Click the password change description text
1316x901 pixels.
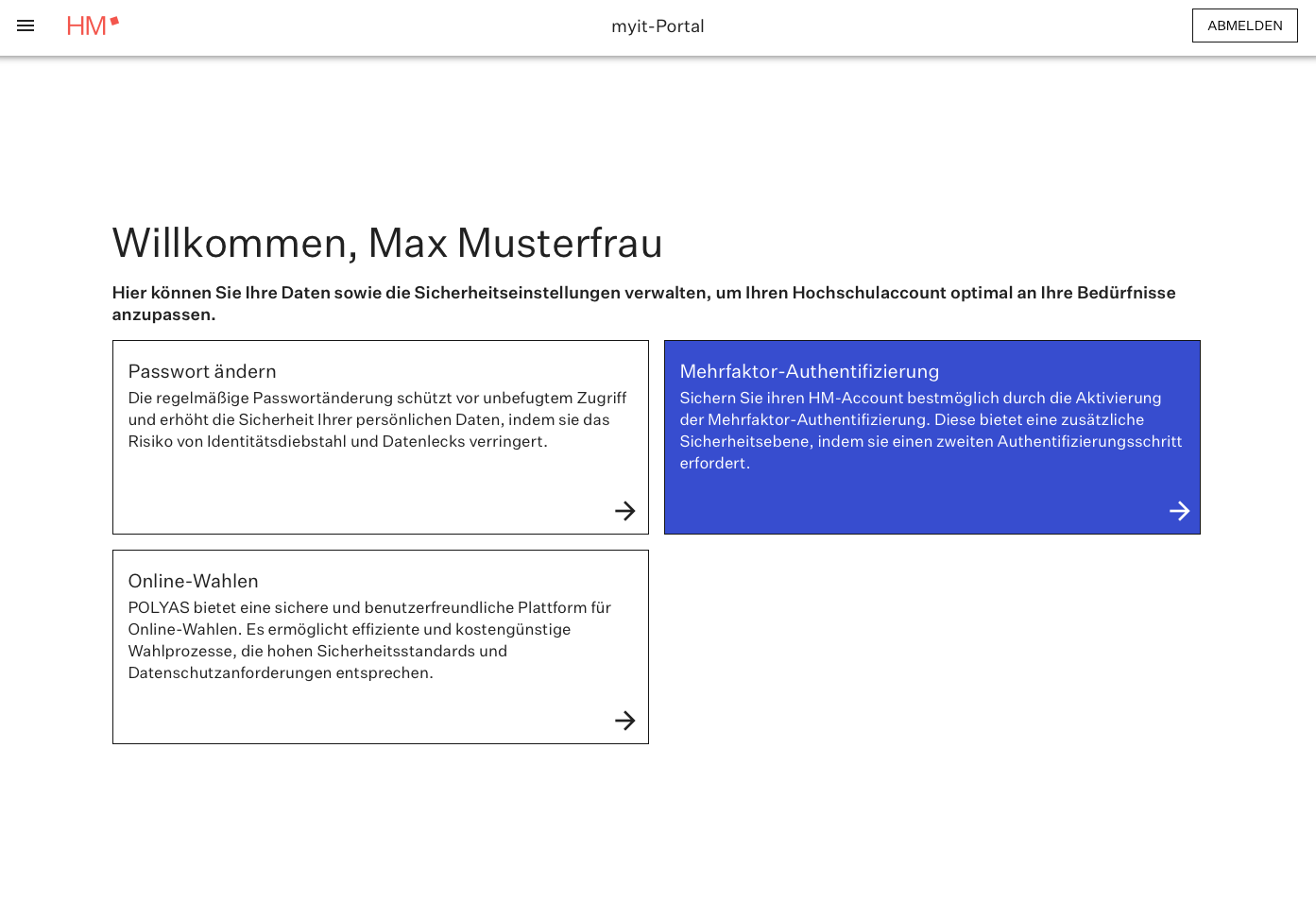point(377,419)
